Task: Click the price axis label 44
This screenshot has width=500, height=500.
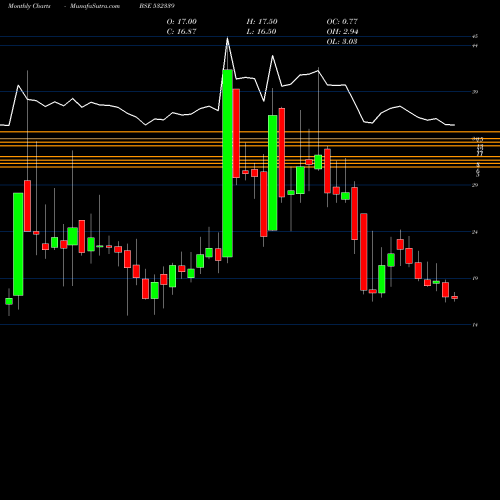Action: (x=475, y=46)
